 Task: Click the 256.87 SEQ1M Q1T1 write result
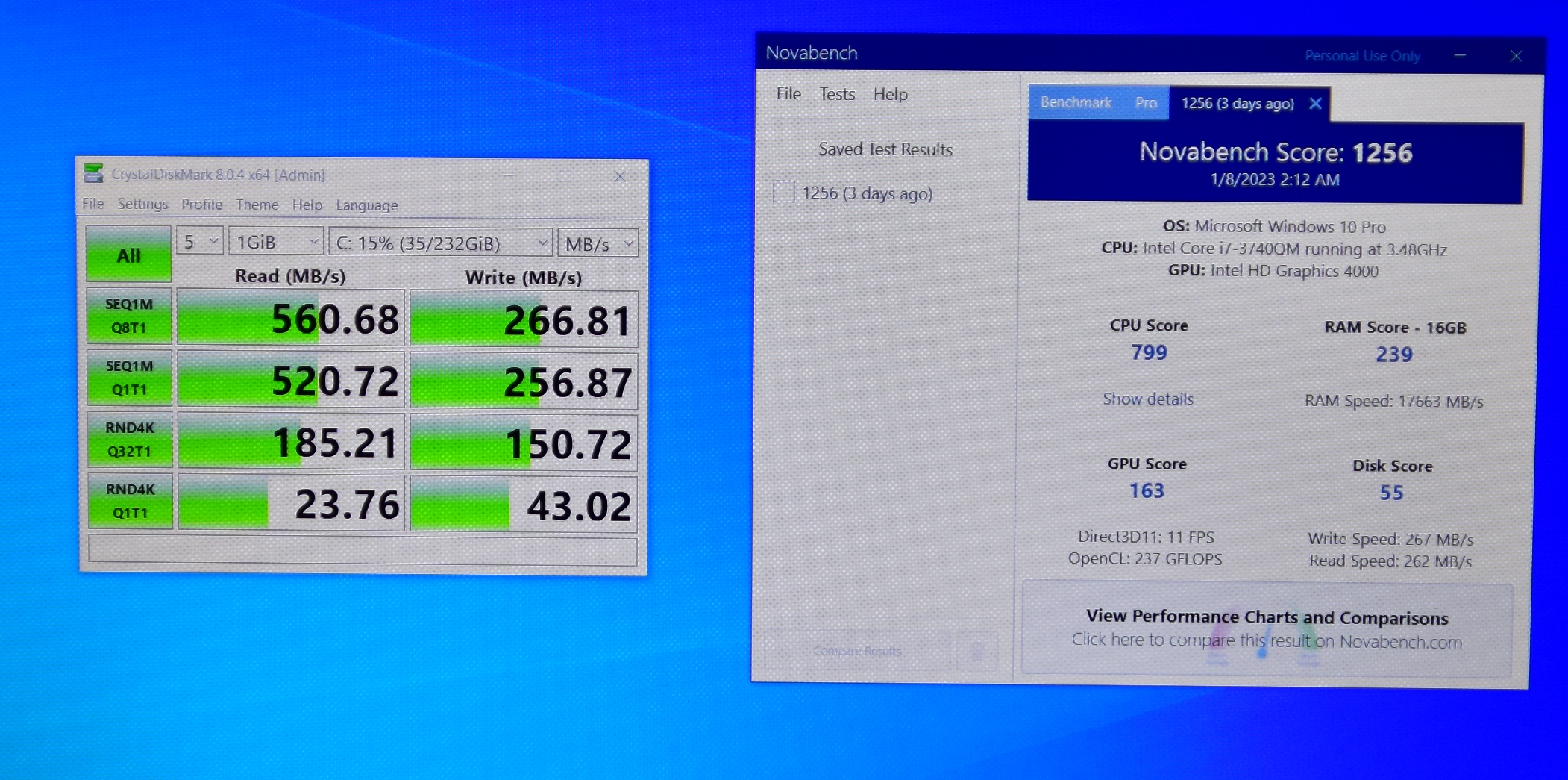524,382
